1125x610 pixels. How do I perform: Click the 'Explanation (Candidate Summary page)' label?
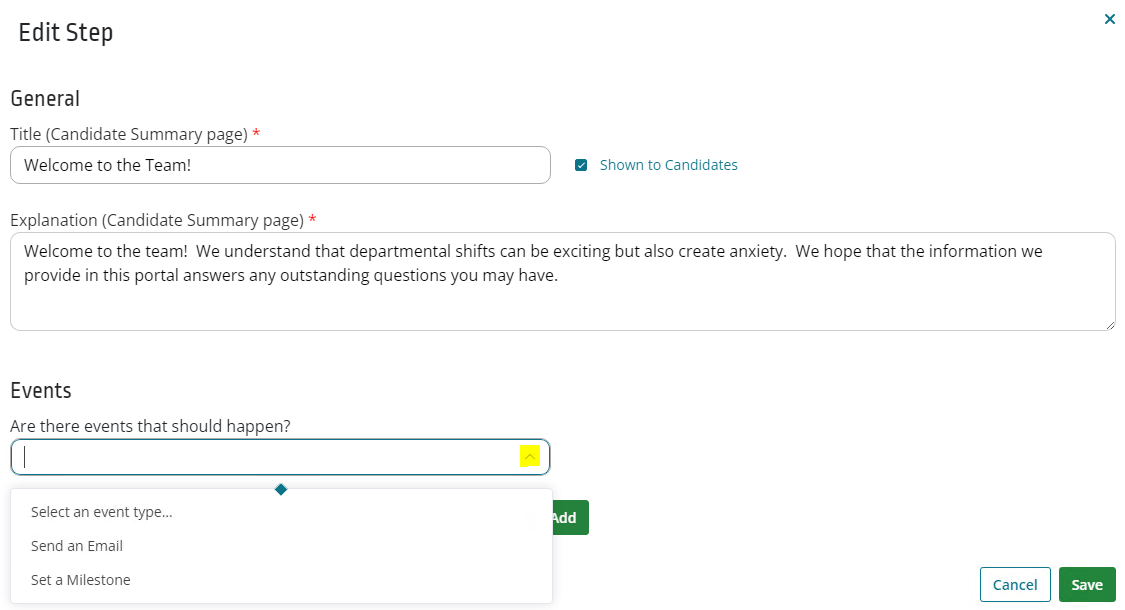[157, 220]
